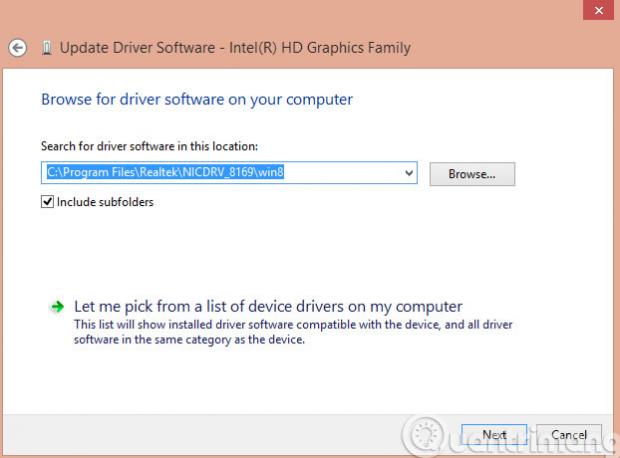Click the green arrow next to Let me pick
This screenshot has height=458, width=620.
pos(57,307)
